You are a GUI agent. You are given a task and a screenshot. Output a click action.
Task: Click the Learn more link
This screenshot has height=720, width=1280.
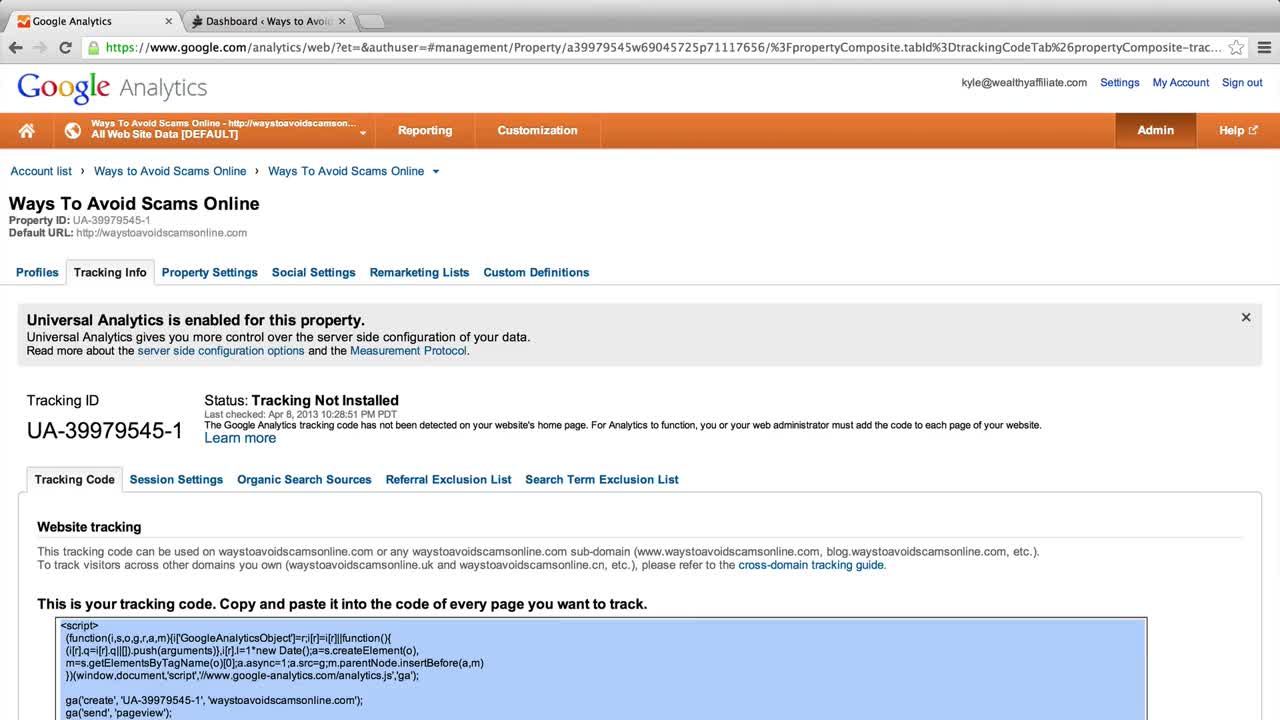coord(240,438)
